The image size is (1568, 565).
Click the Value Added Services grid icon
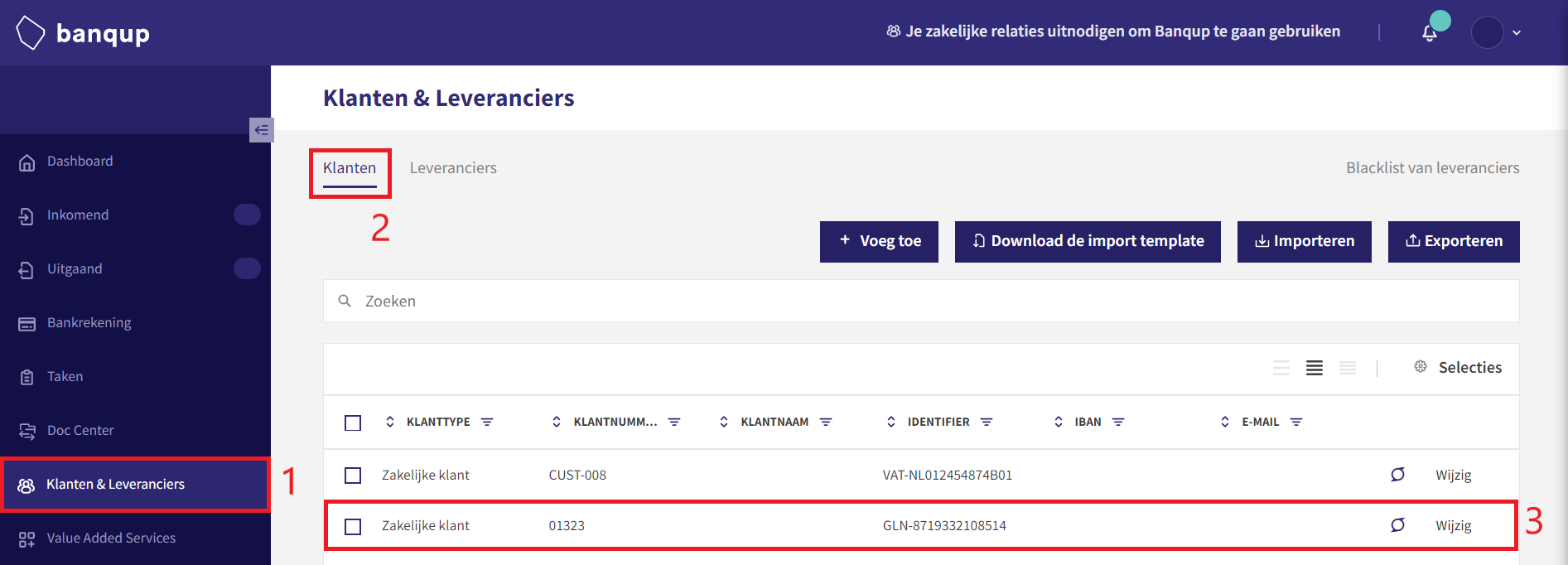pos(27,539)
